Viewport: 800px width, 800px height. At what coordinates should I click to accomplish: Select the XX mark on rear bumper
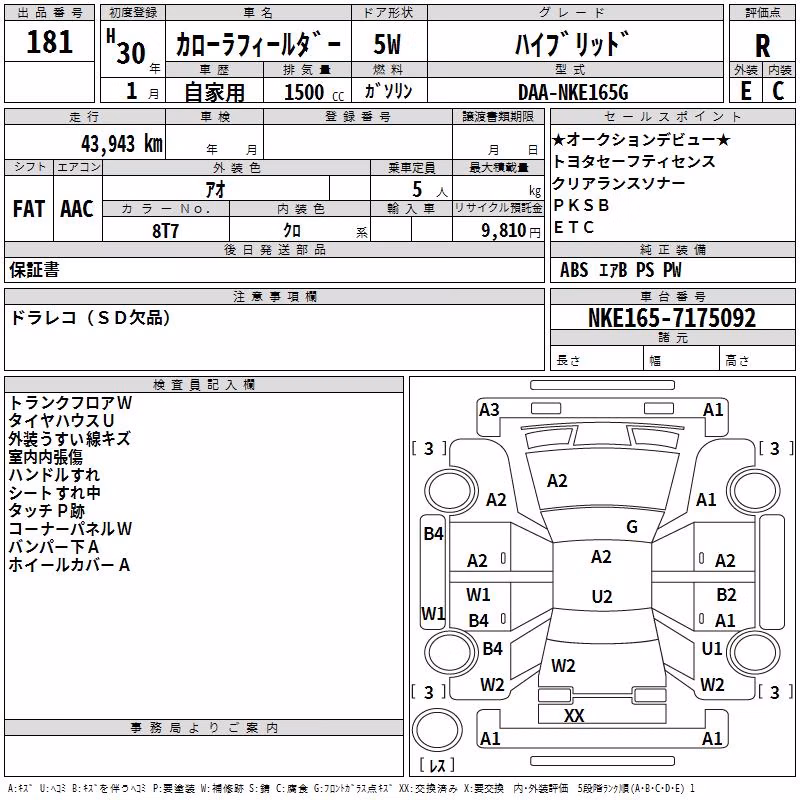tap(574, 716)
